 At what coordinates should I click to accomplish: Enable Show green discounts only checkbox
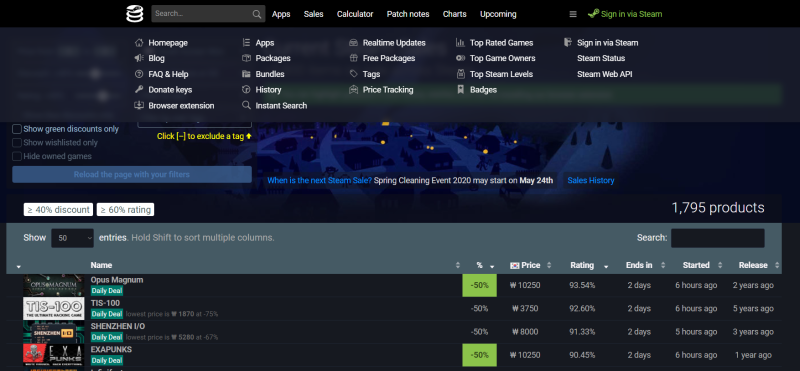pyautogui.click(x=17, y=129)
